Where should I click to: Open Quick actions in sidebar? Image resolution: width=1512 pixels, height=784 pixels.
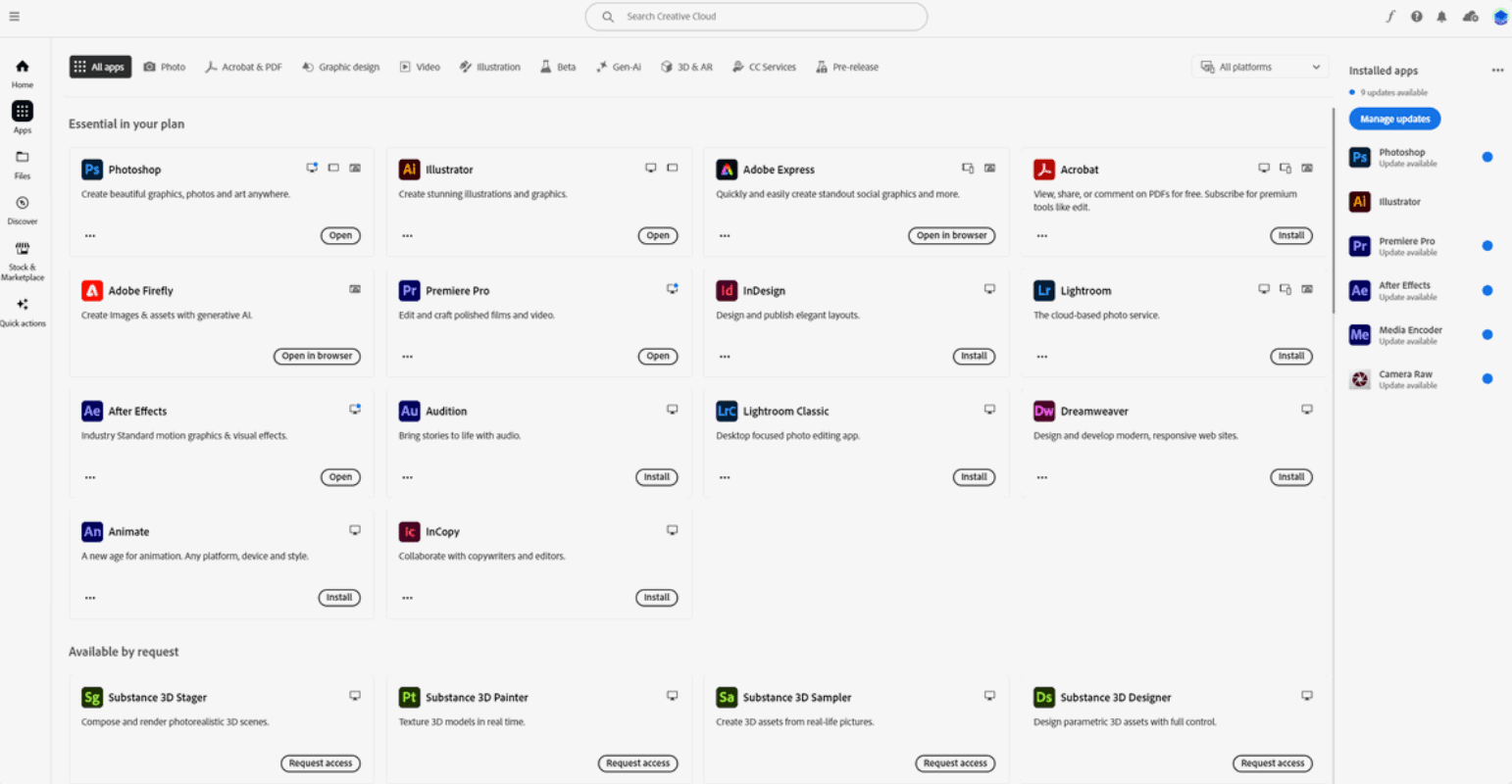(x=23, y=312)
